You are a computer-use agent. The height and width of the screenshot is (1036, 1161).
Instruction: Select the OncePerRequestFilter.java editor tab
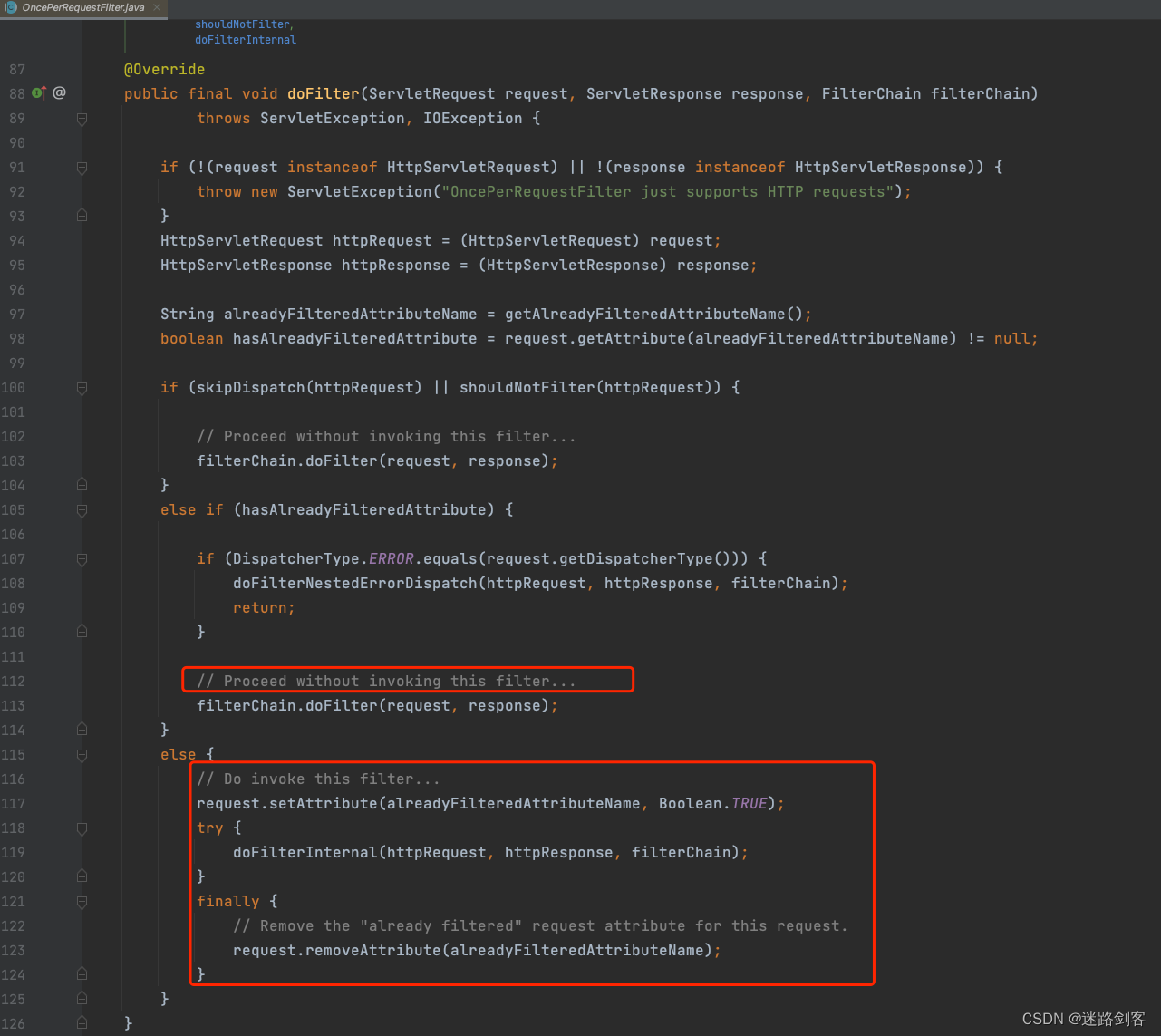[x=83, y=8]
